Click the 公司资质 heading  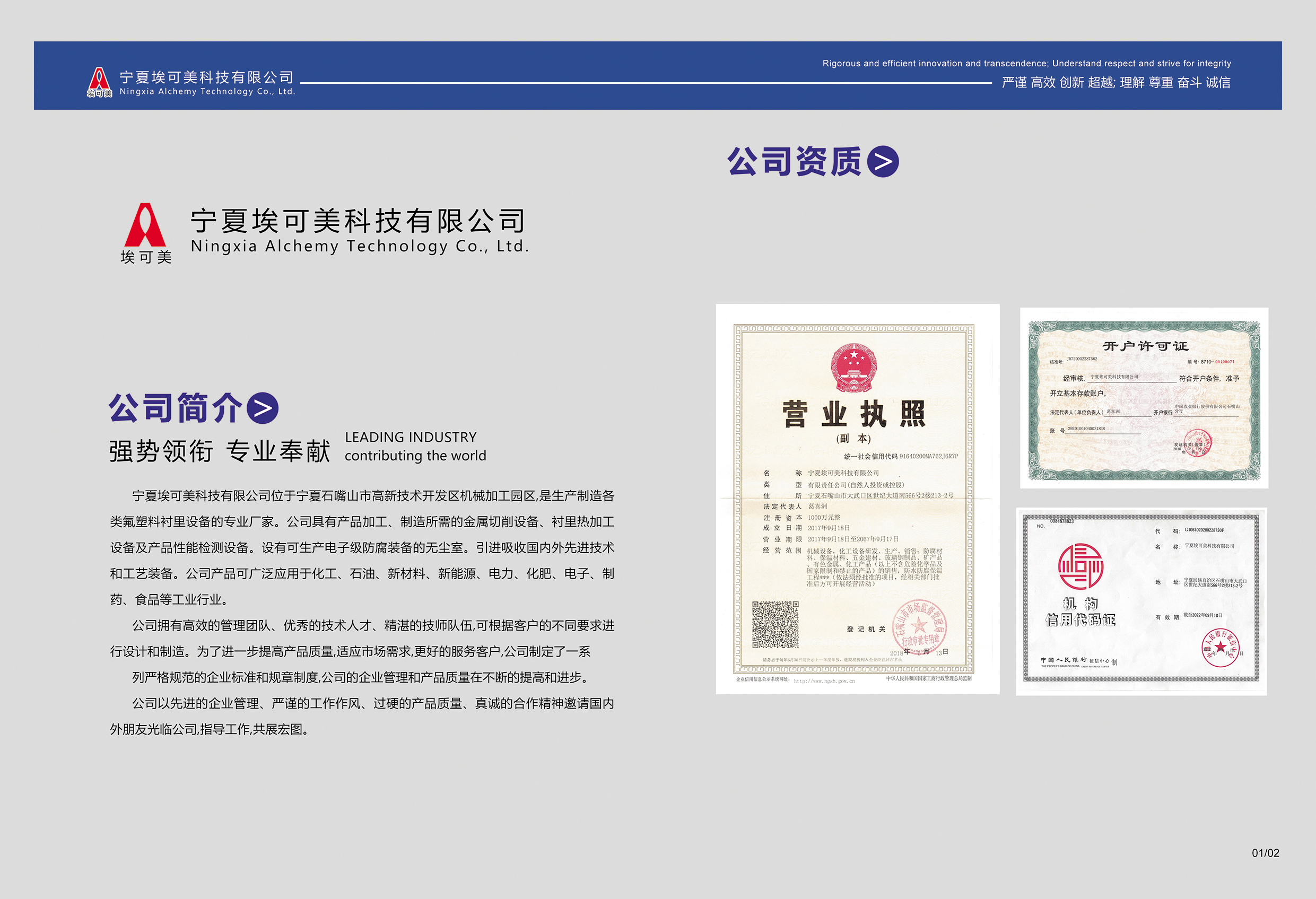pyautogui.click(x=795, y=162)
